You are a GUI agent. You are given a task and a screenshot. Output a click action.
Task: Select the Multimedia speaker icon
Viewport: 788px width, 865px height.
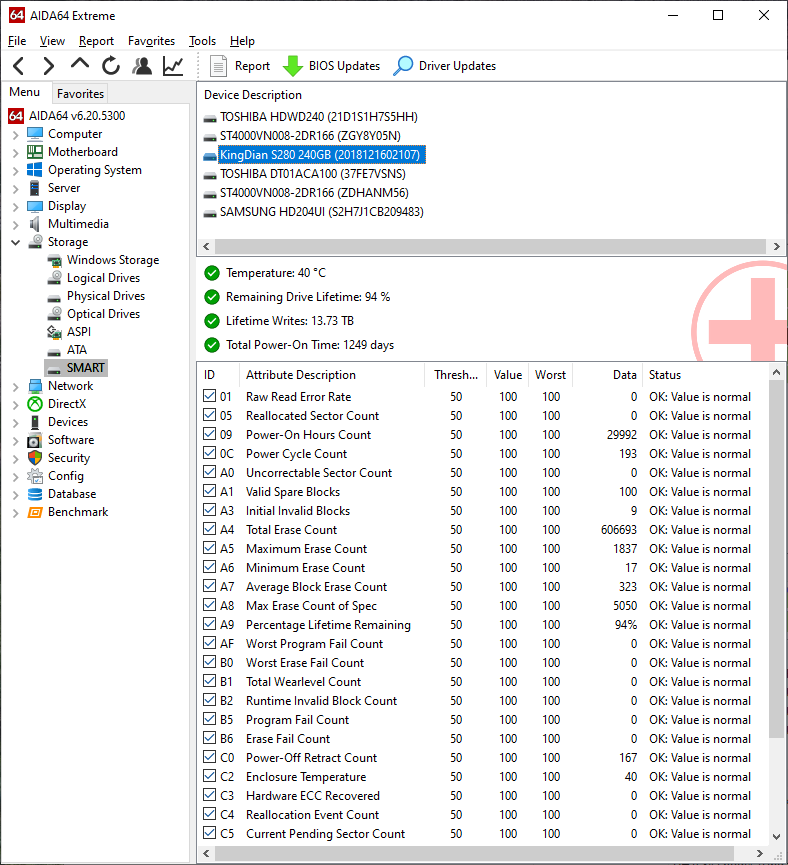(x=35, y=224)
